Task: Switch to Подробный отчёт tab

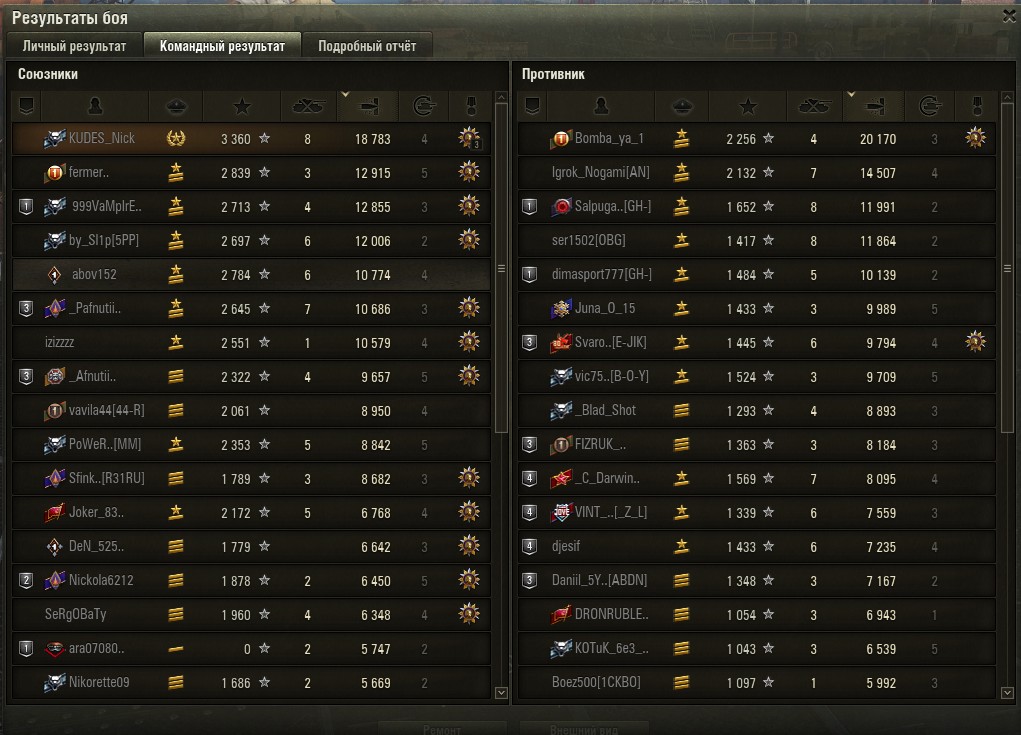Action: [x=367, y=46]
